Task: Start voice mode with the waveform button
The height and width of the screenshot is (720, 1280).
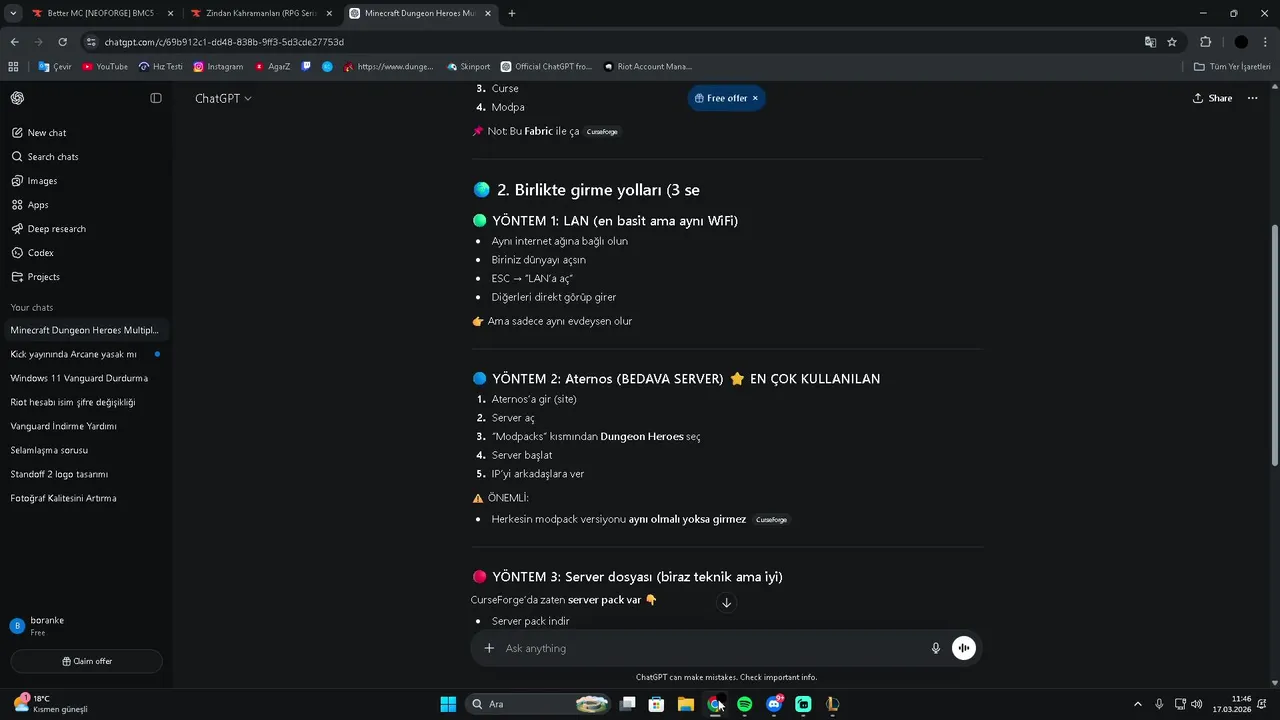Action: (964, 648)
